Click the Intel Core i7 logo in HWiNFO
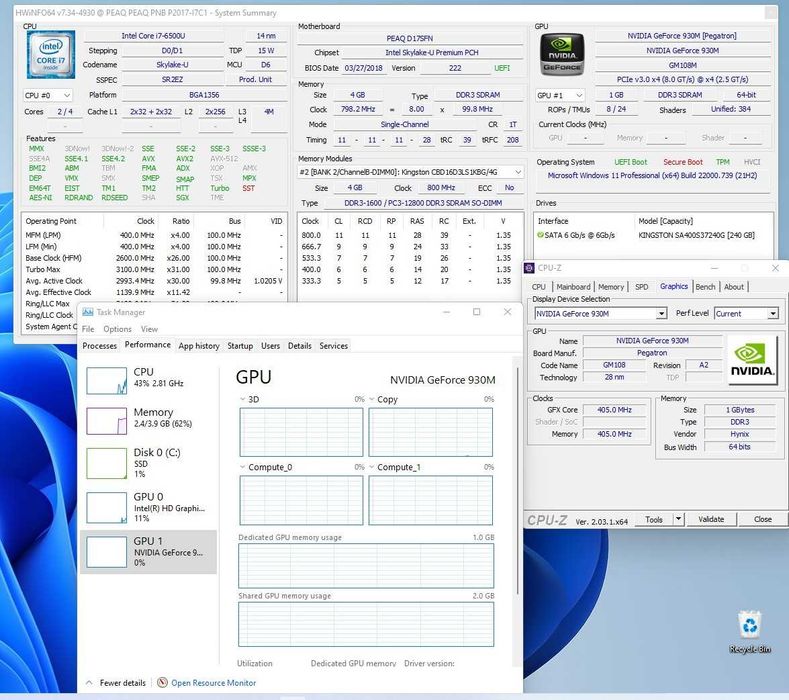This screenshot has height=700, width=789. pos(51,54)
